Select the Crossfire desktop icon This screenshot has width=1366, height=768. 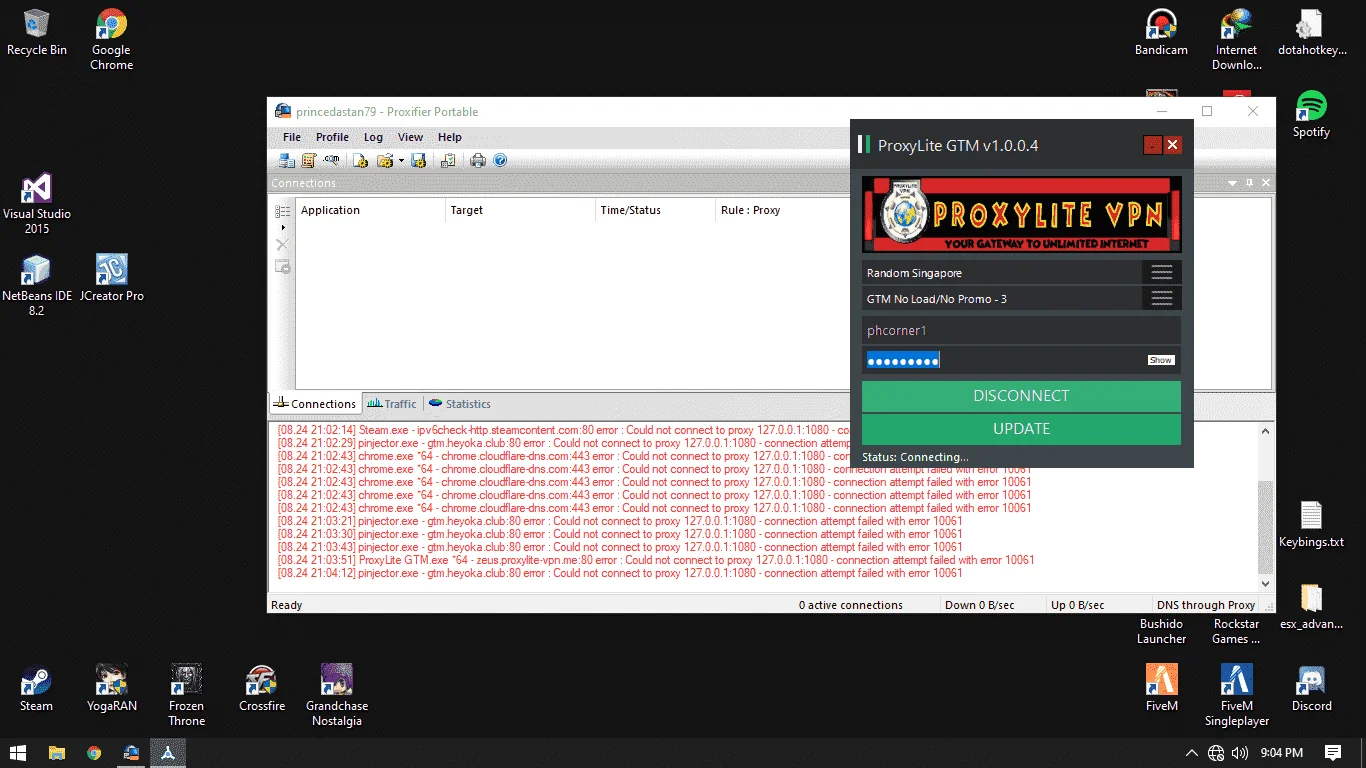(262, 688)
